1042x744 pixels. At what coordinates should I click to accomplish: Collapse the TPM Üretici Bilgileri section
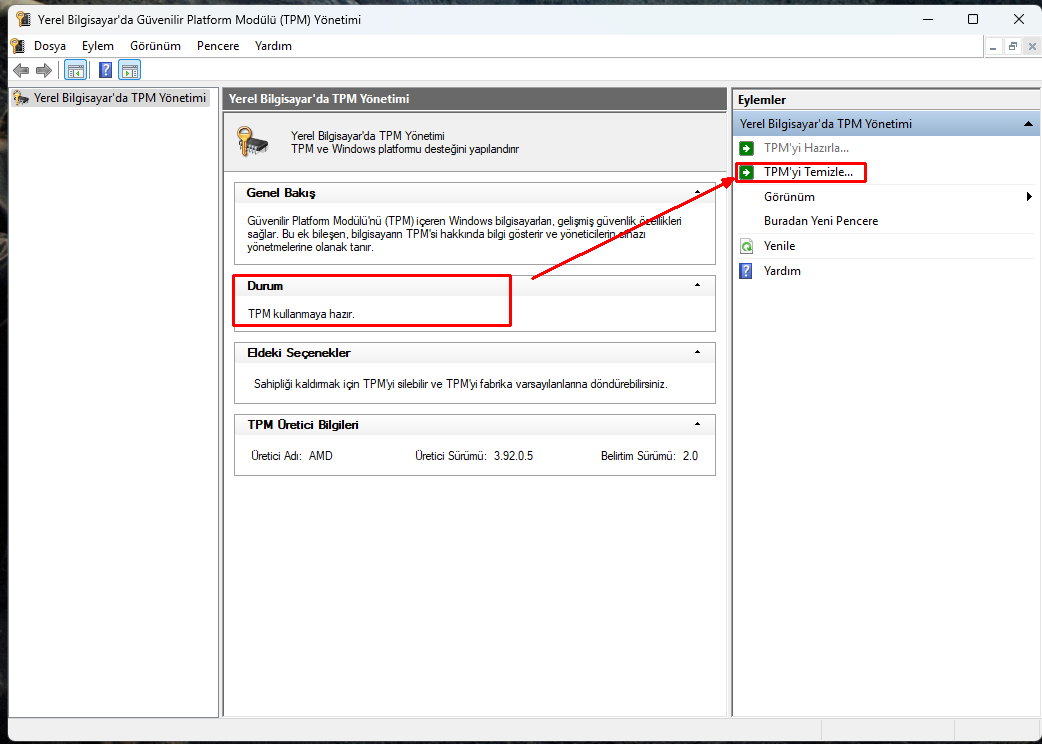point(697,424)
